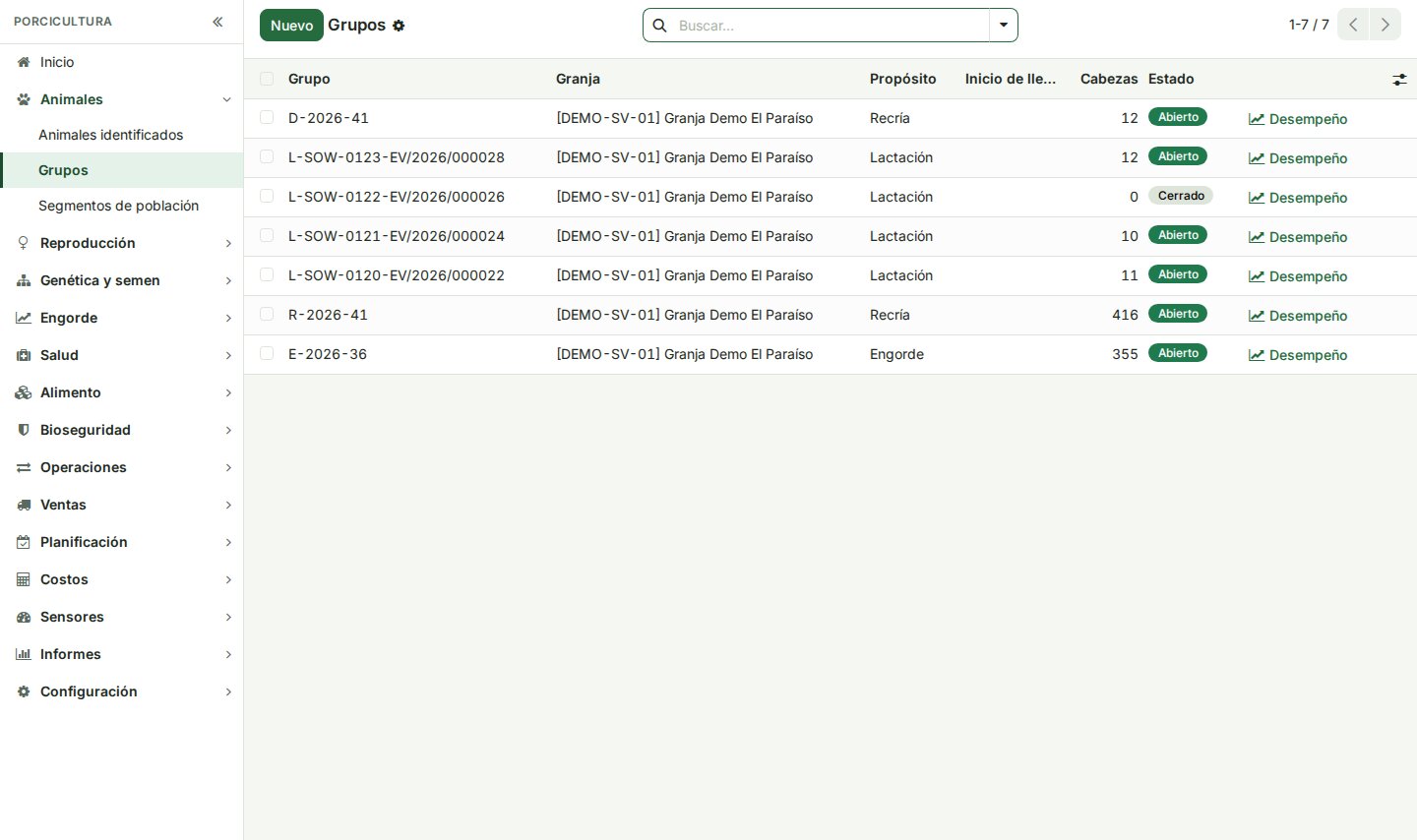Open Desempeño for group D-2026-41

[1298, 119]
